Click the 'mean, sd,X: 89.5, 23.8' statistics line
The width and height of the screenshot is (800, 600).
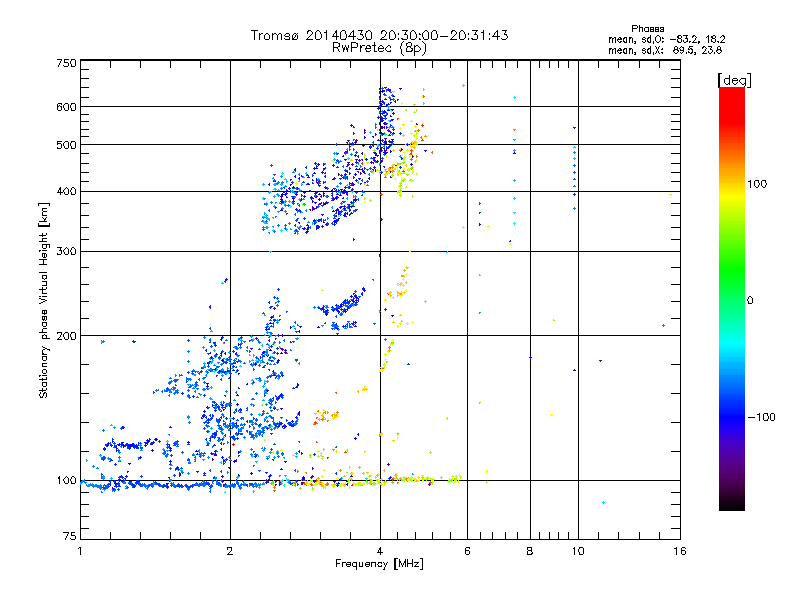665,50
